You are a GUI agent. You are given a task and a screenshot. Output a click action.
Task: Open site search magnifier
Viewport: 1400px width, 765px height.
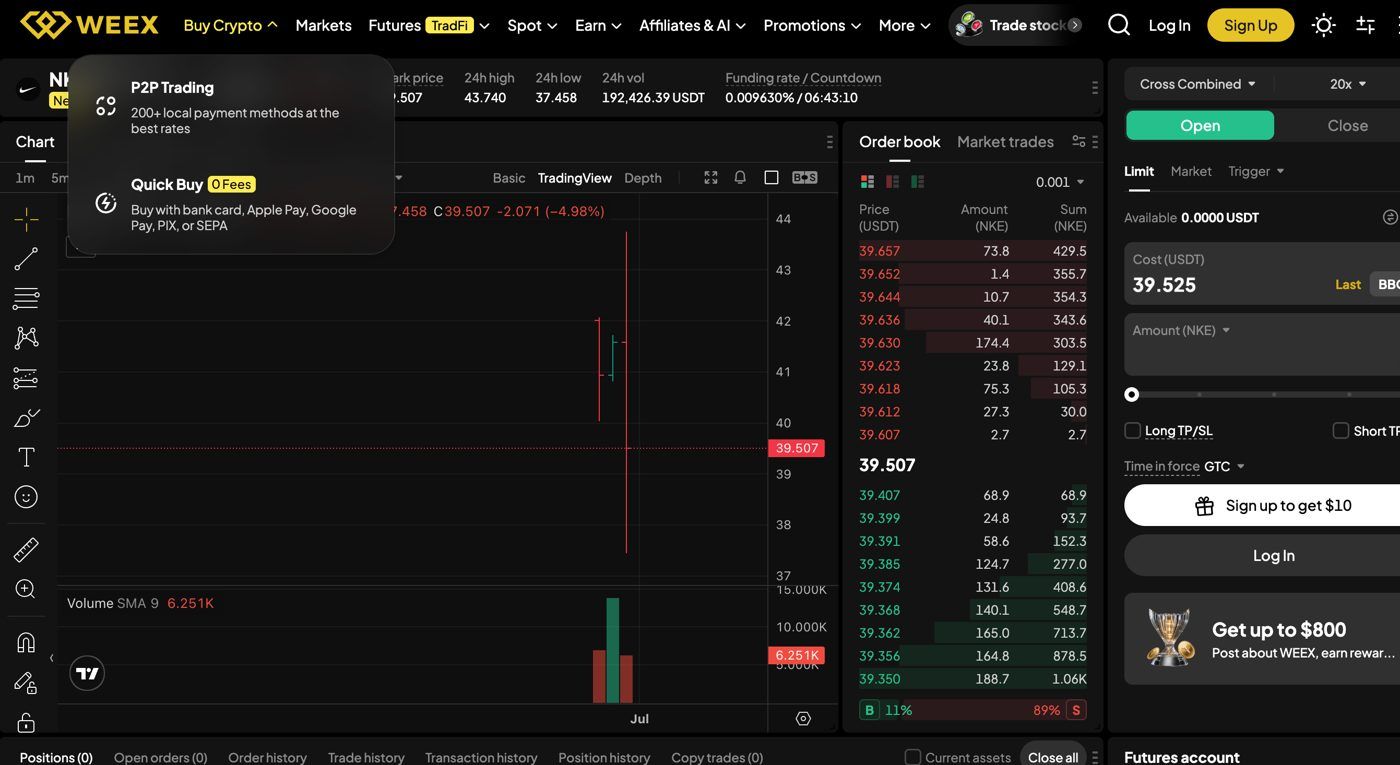1119,25
